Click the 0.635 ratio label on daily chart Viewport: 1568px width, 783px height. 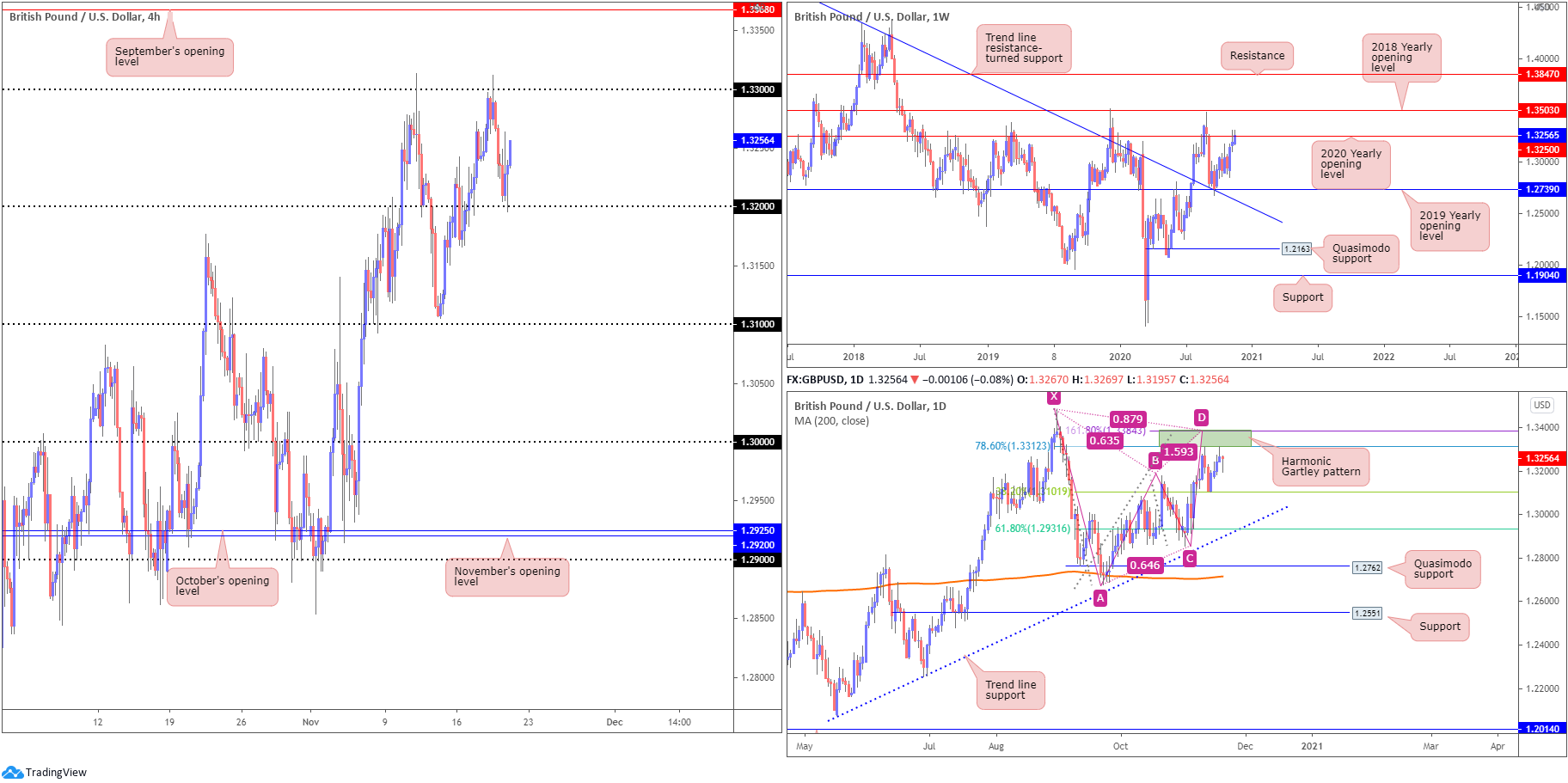click(x=1104, y=441)
